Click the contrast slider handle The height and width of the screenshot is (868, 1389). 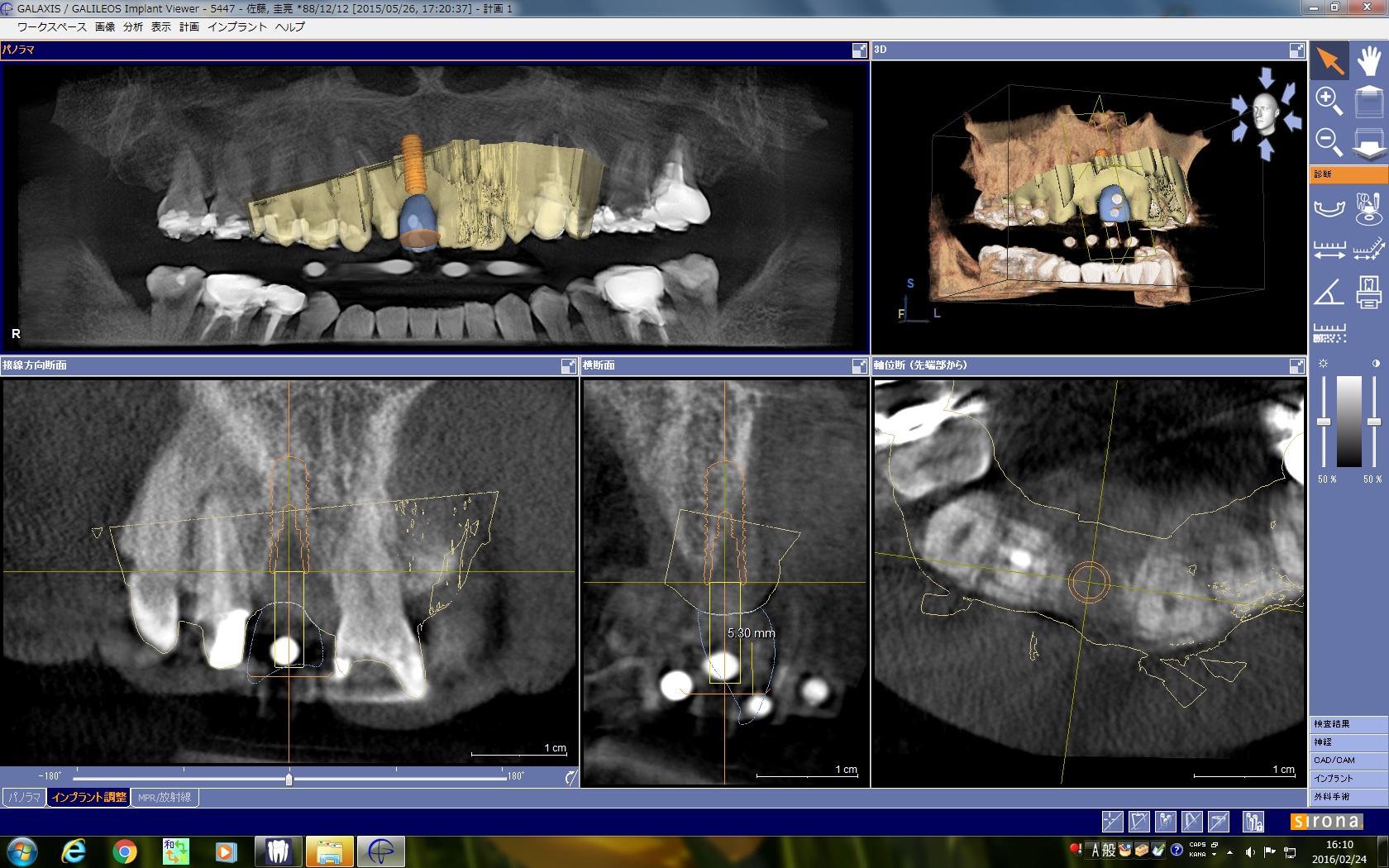(x=1374, y=422)
